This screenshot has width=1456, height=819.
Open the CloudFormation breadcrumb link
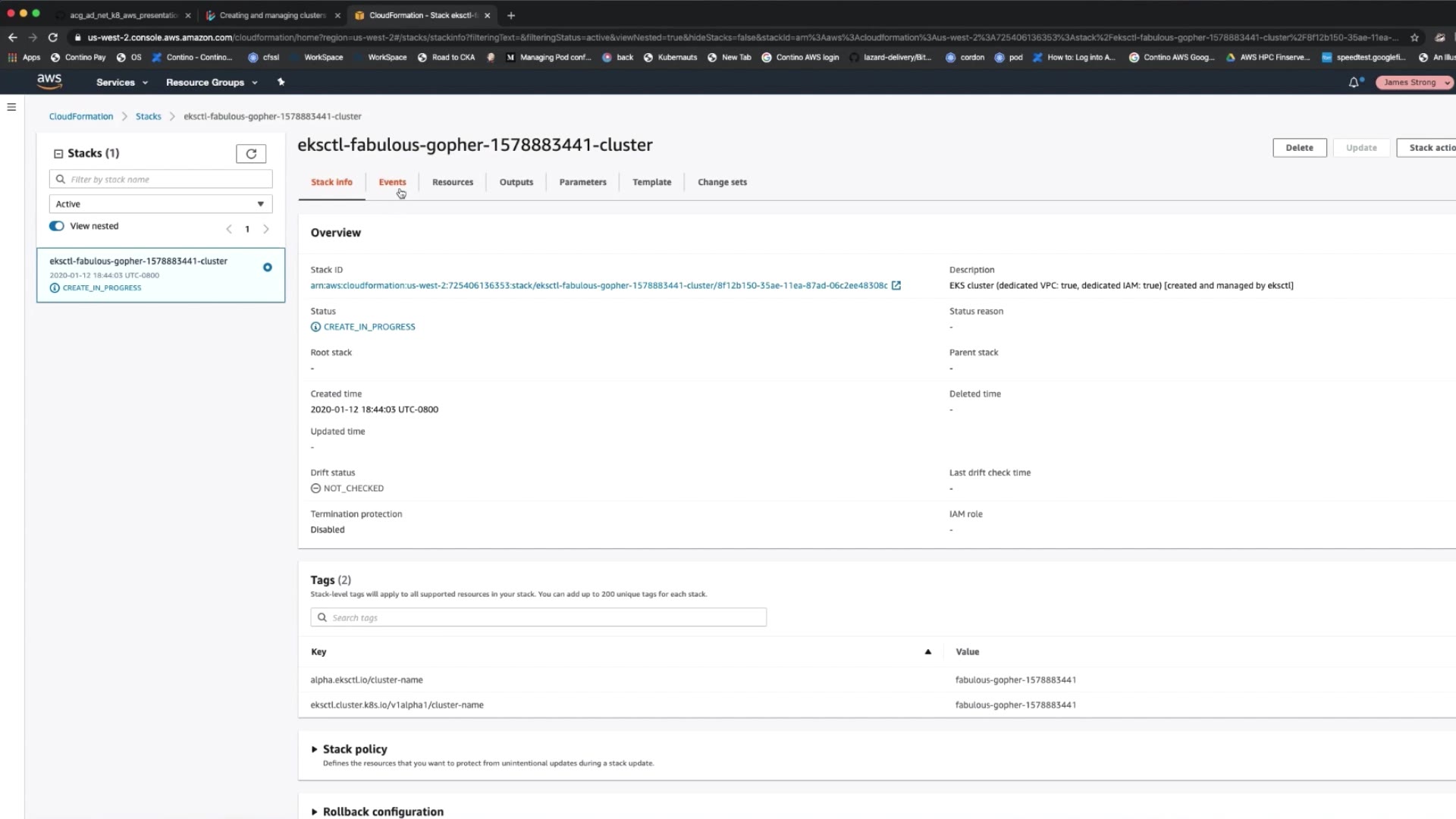pos(81,116)
